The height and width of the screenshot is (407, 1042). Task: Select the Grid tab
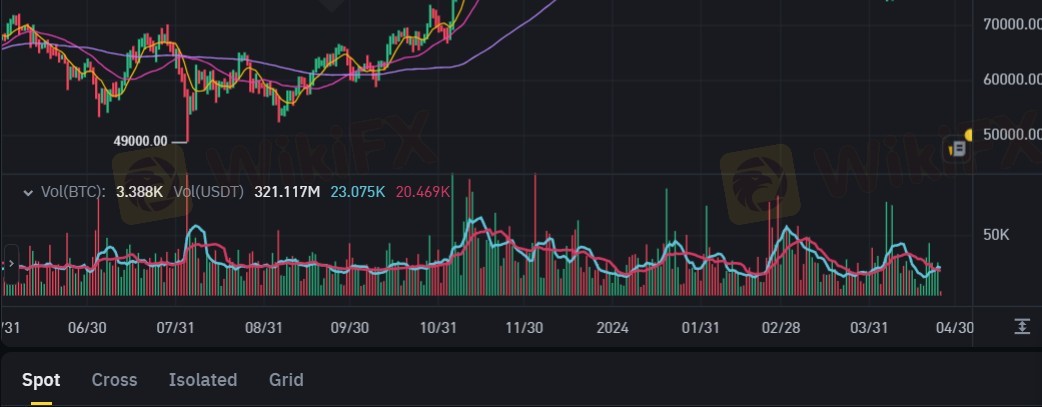[x=286, y=380]
